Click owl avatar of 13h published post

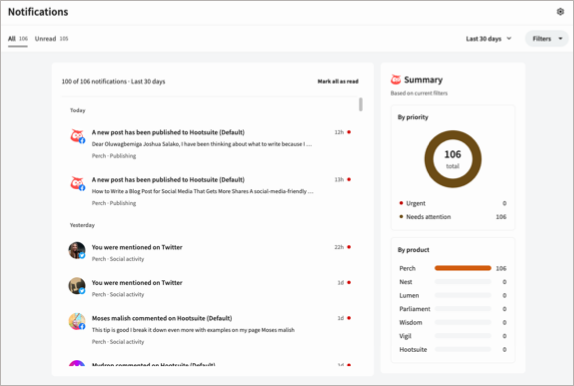[77, 183]
